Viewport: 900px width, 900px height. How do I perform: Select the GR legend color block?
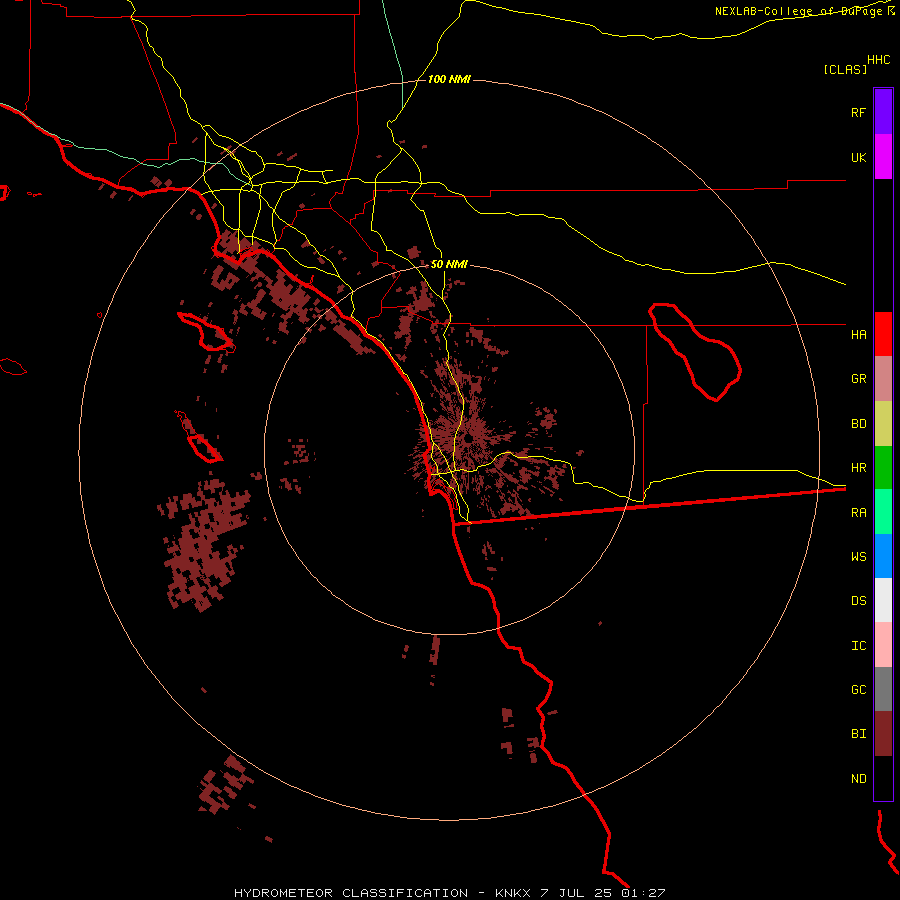[883, 379]
